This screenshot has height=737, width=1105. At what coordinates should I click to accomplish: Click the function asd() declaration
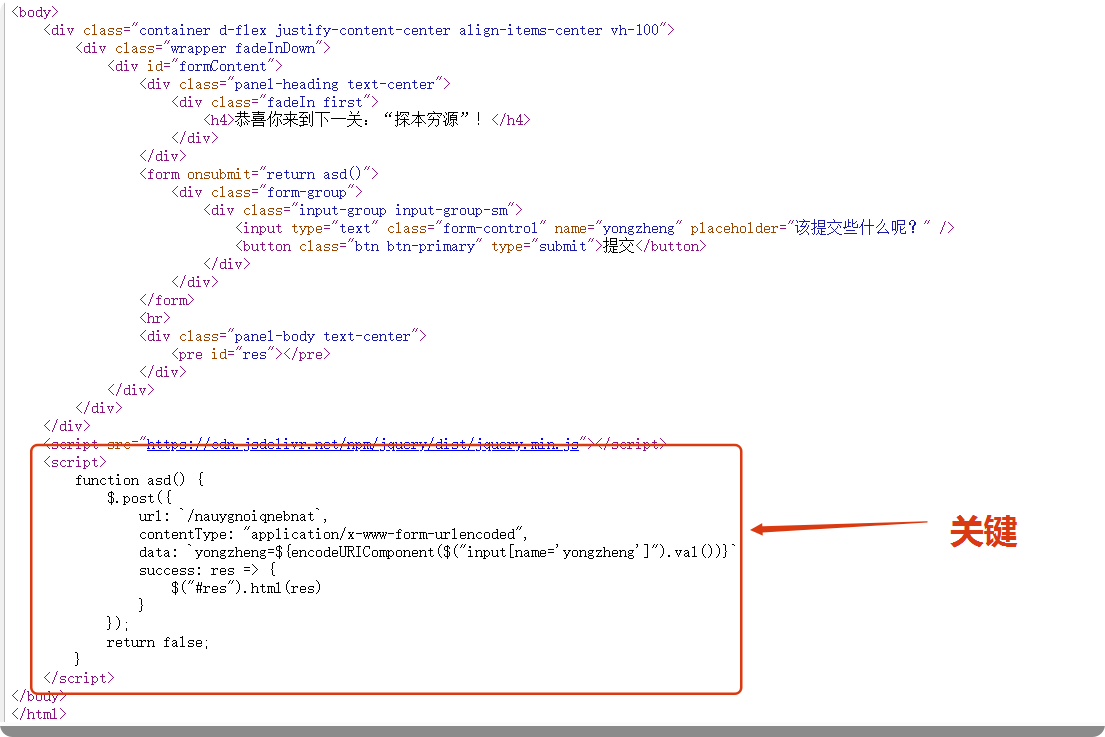[139, 480]
